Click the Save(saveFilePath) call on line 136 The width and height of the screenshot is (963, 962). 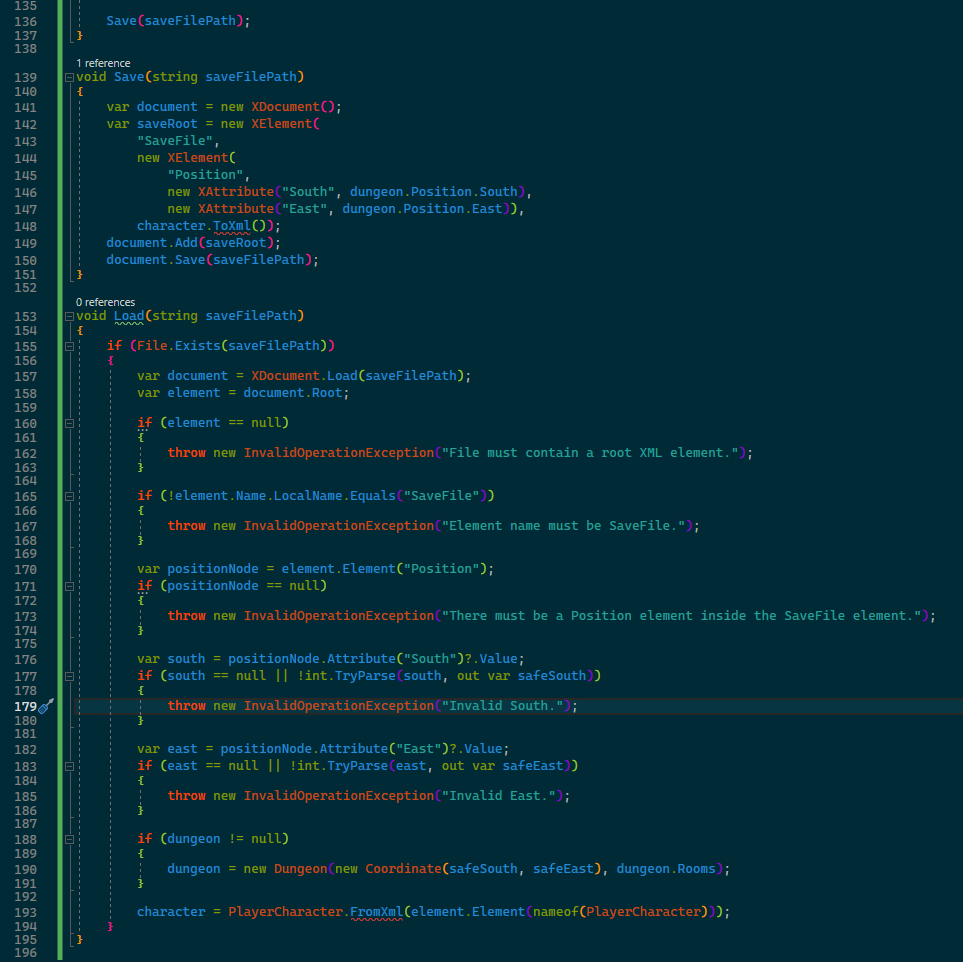click(174, 21)
